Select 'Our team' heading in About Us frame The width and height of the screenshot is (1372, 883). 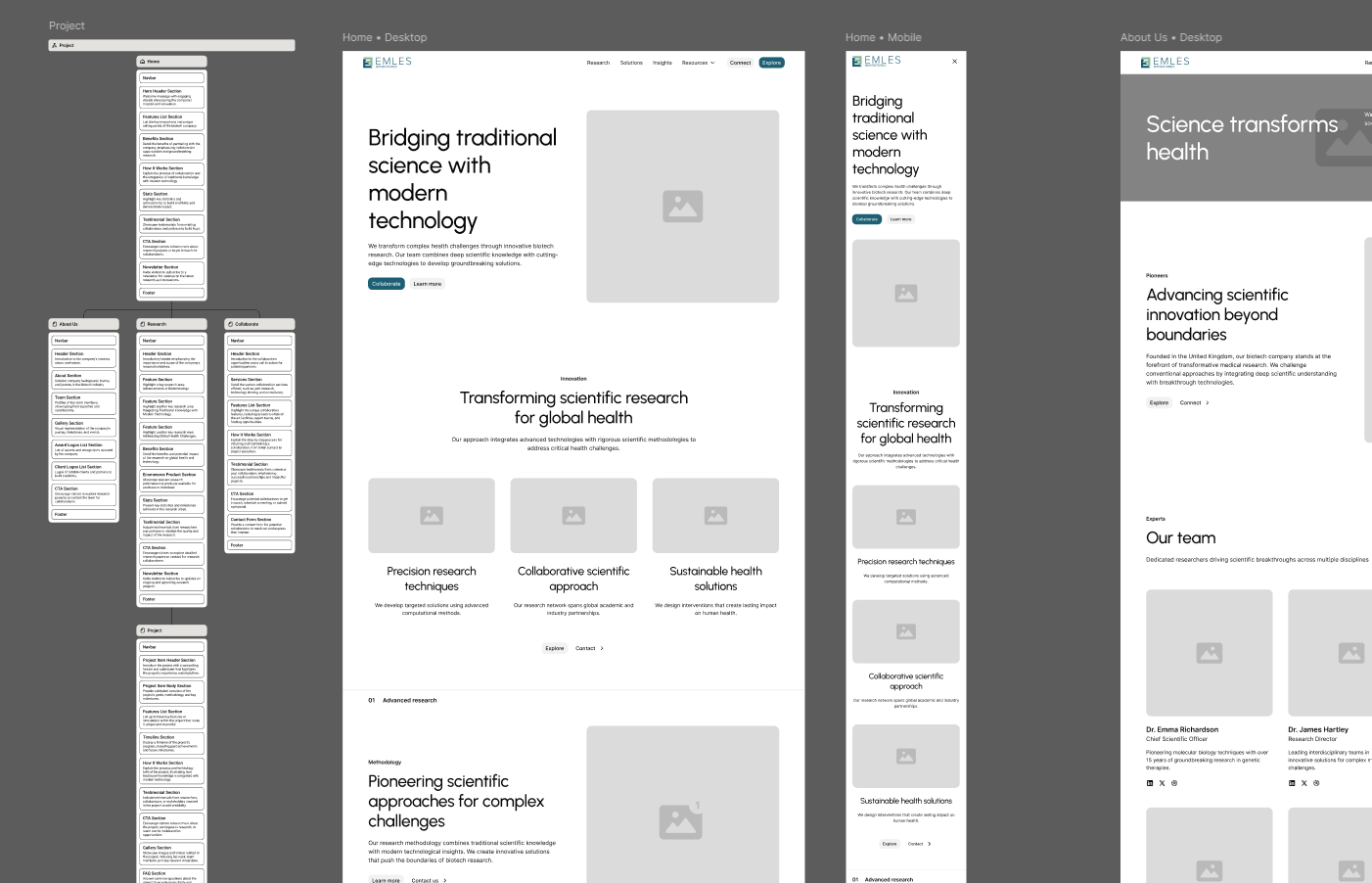tap(1181, 537)
